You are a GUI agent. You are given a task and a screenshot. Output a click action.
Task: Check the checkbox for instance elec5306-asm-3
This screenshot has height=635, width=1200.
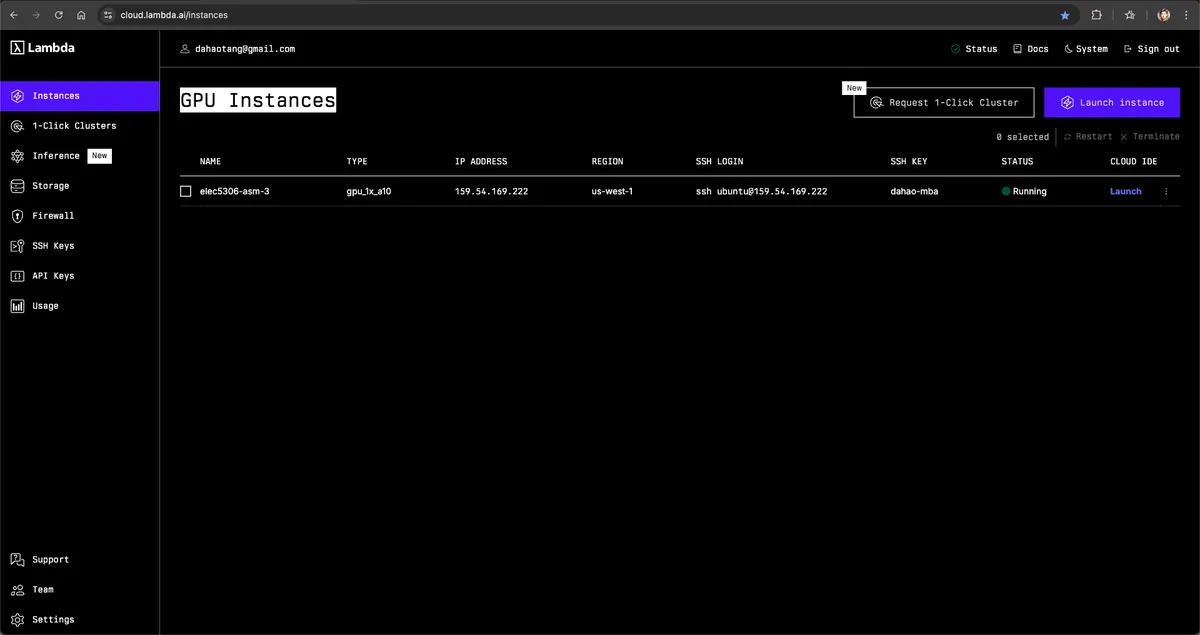pos(186,191)
